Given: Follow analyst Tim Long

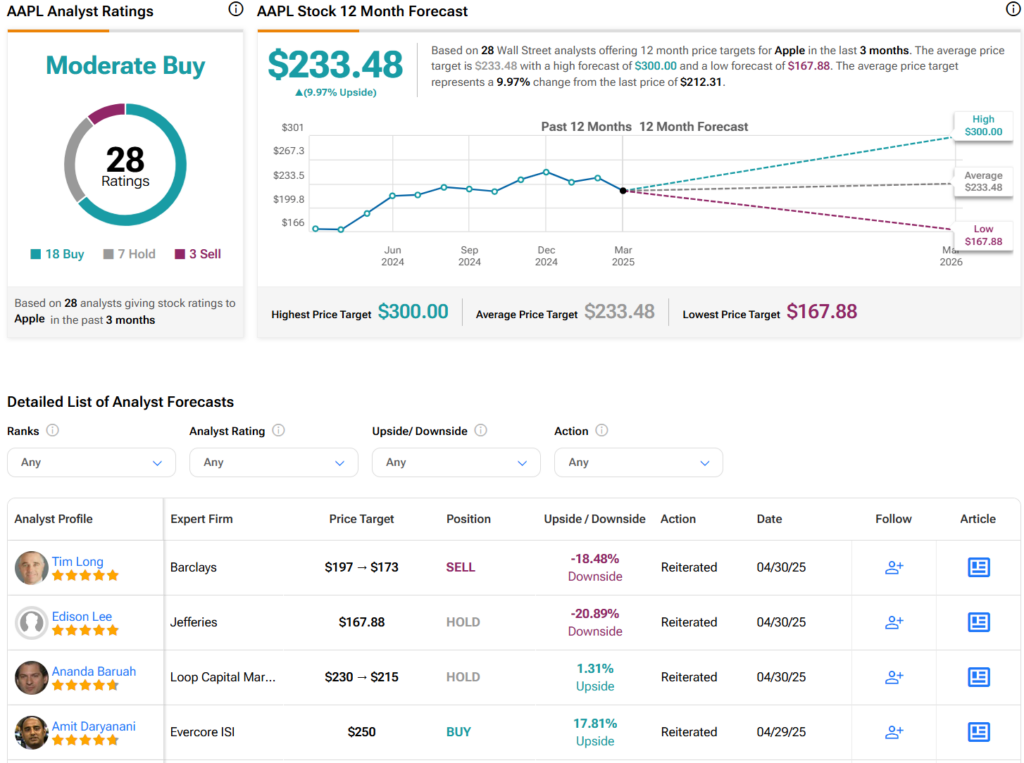Looking at the screenshot, I should (x=893, y=567).
